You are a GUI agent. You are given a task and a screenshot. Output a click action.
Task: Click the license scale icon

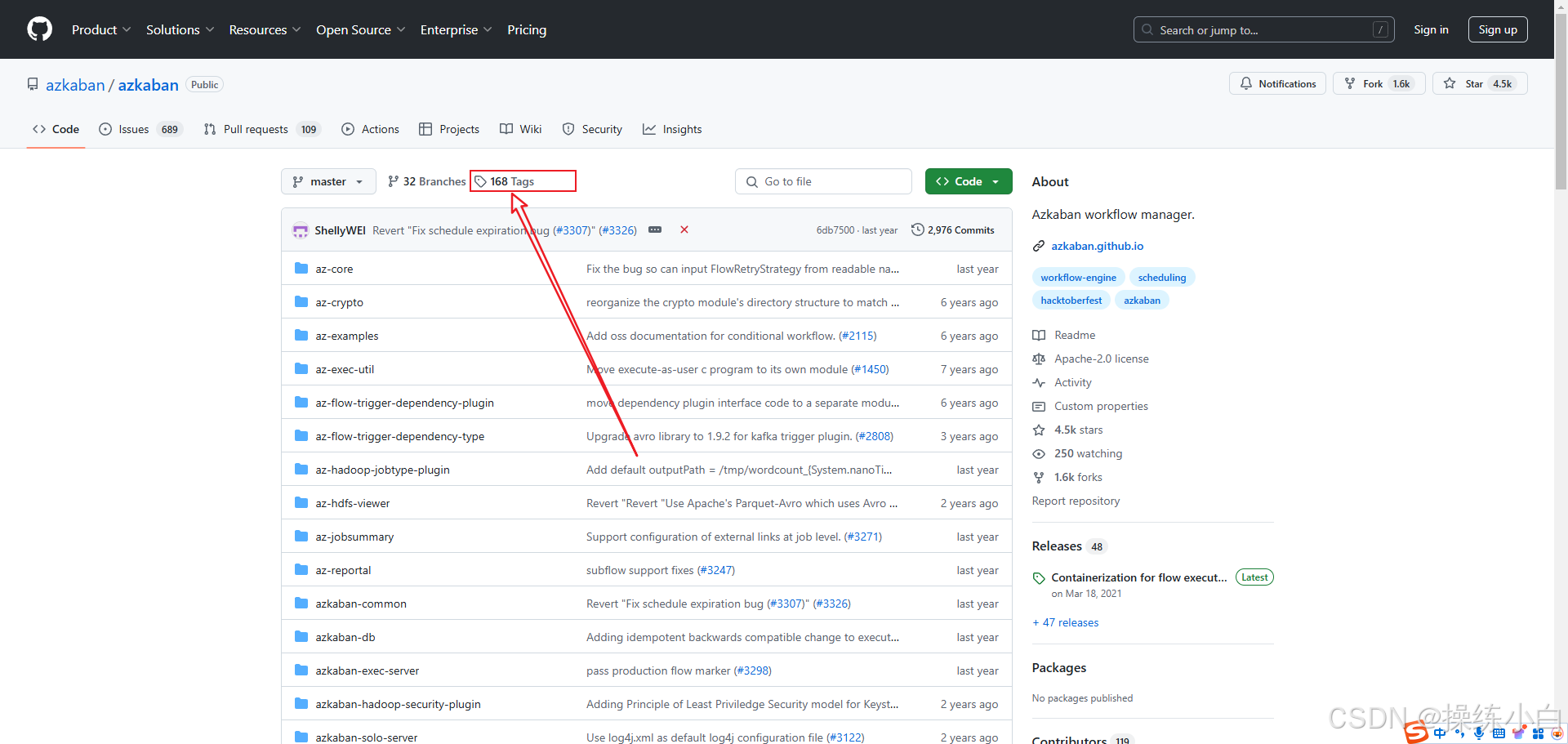[x=1039, y=359]
